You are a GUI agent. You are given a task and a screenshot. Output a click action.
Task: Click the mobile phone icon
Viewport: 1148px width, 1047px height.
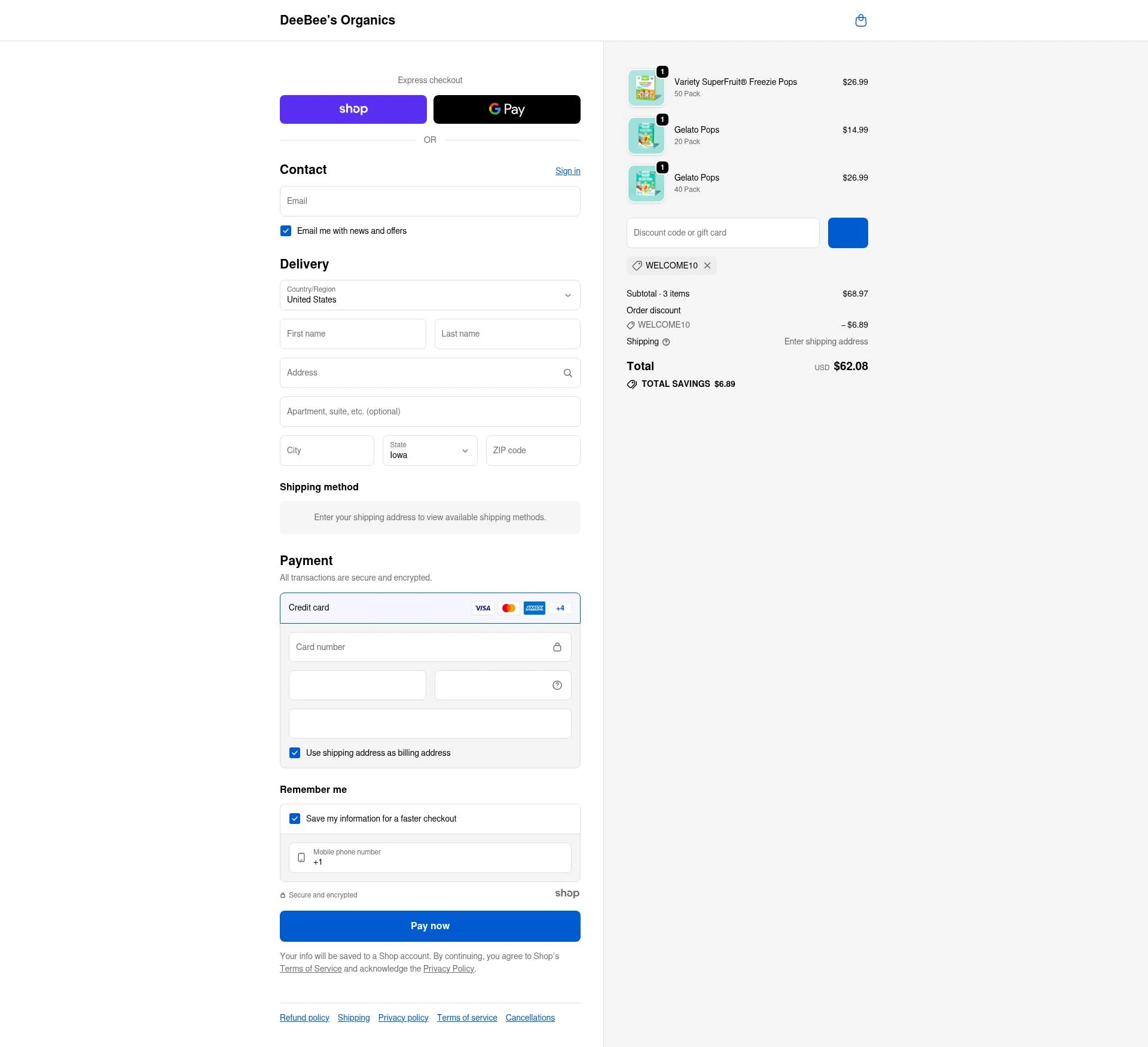(x=301, y=857)
